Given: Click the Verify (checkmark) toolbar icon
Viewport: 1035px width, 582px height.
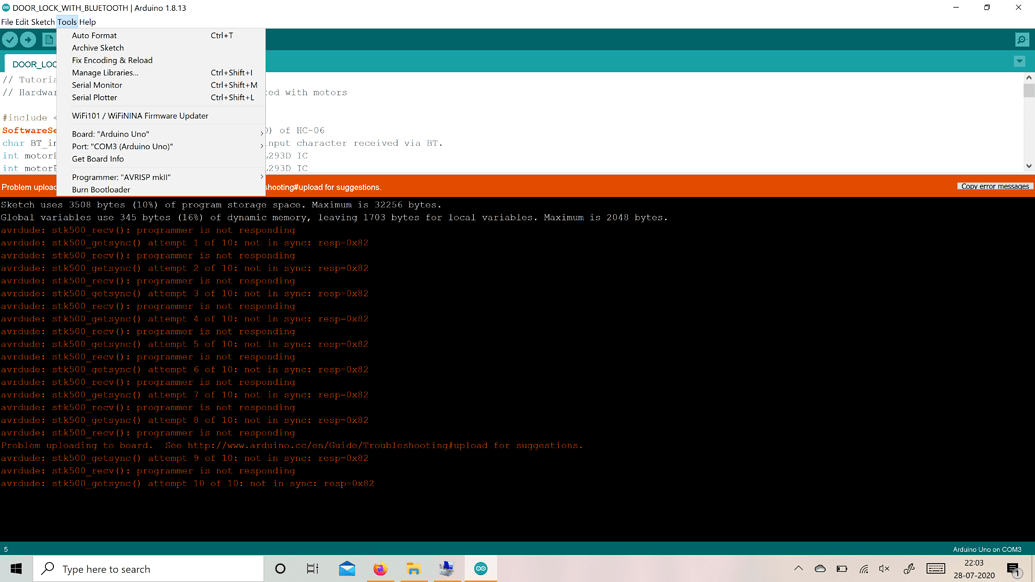Looking at the screenshot, I should pyautogui.click(x=10, y=40).
